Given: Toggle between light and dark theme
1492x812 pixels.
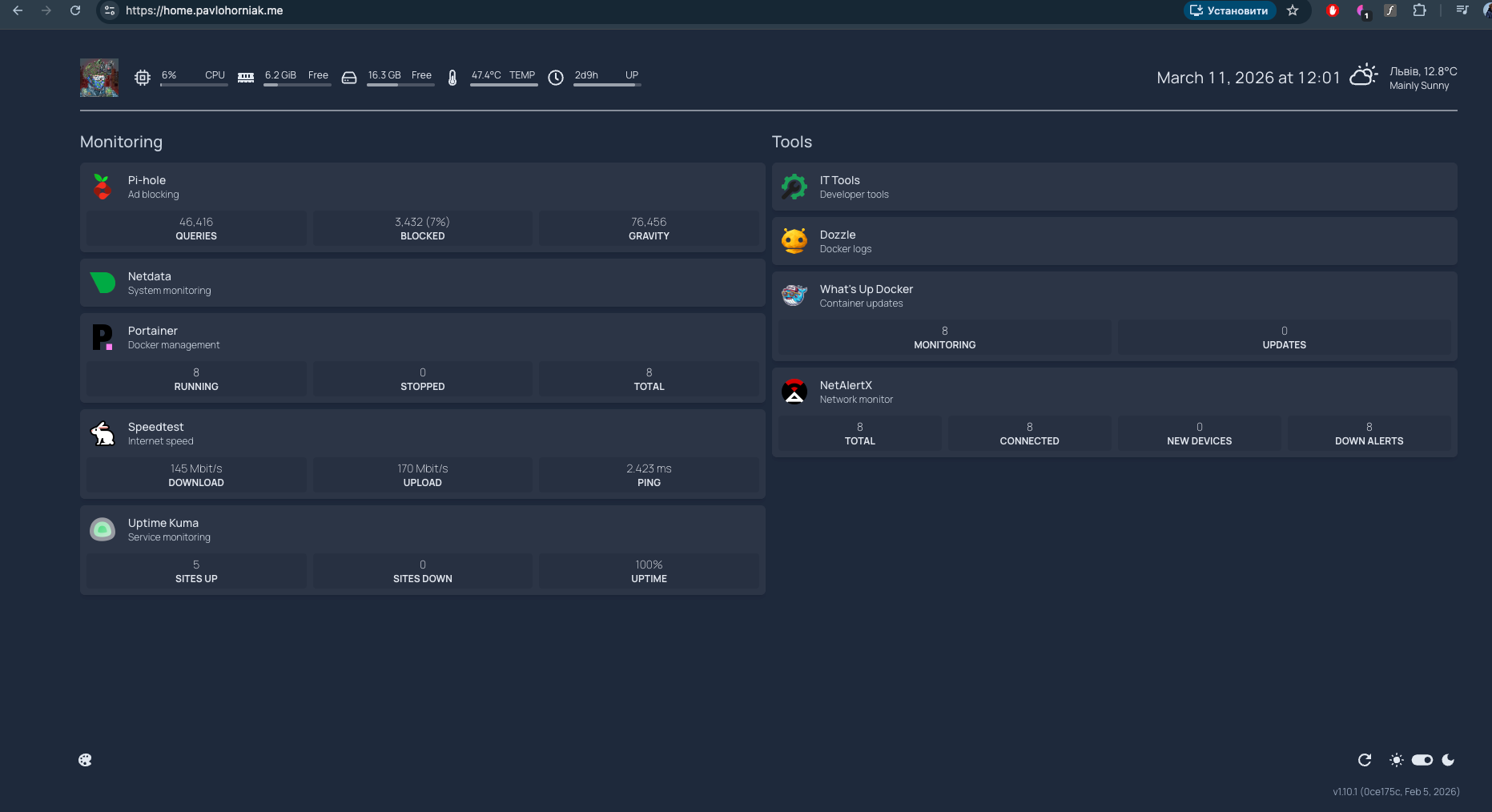Looking at the screenshot, I should 1422,760.
